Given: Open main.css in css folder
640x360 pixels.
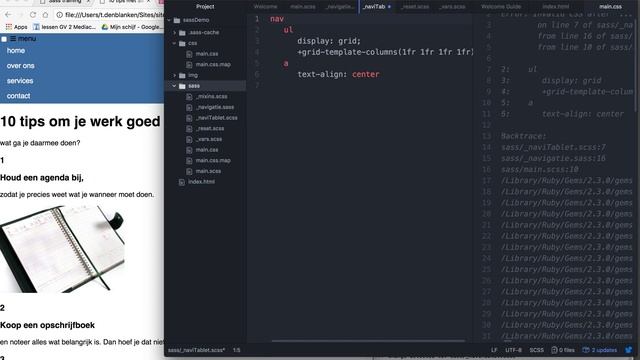Looking at the screenshot, I should click(x=207, y=54).
